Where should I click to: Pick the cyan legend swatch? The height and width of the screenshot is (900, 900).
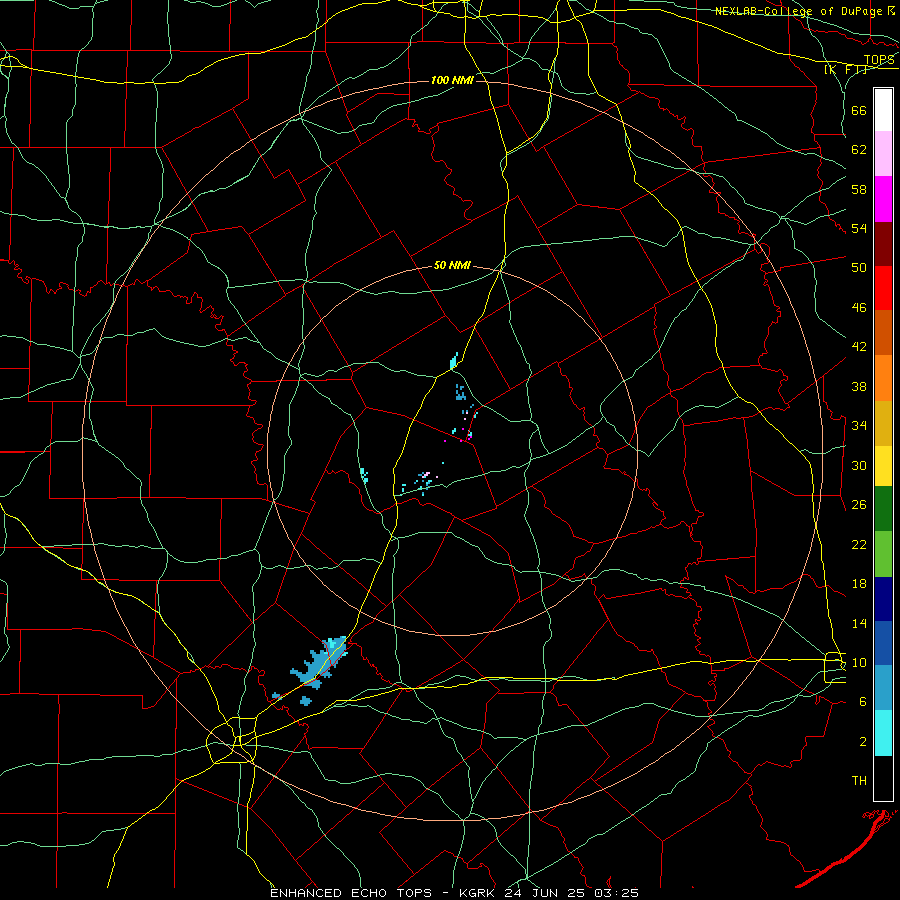pyautogui.click(x=883, y=733)
